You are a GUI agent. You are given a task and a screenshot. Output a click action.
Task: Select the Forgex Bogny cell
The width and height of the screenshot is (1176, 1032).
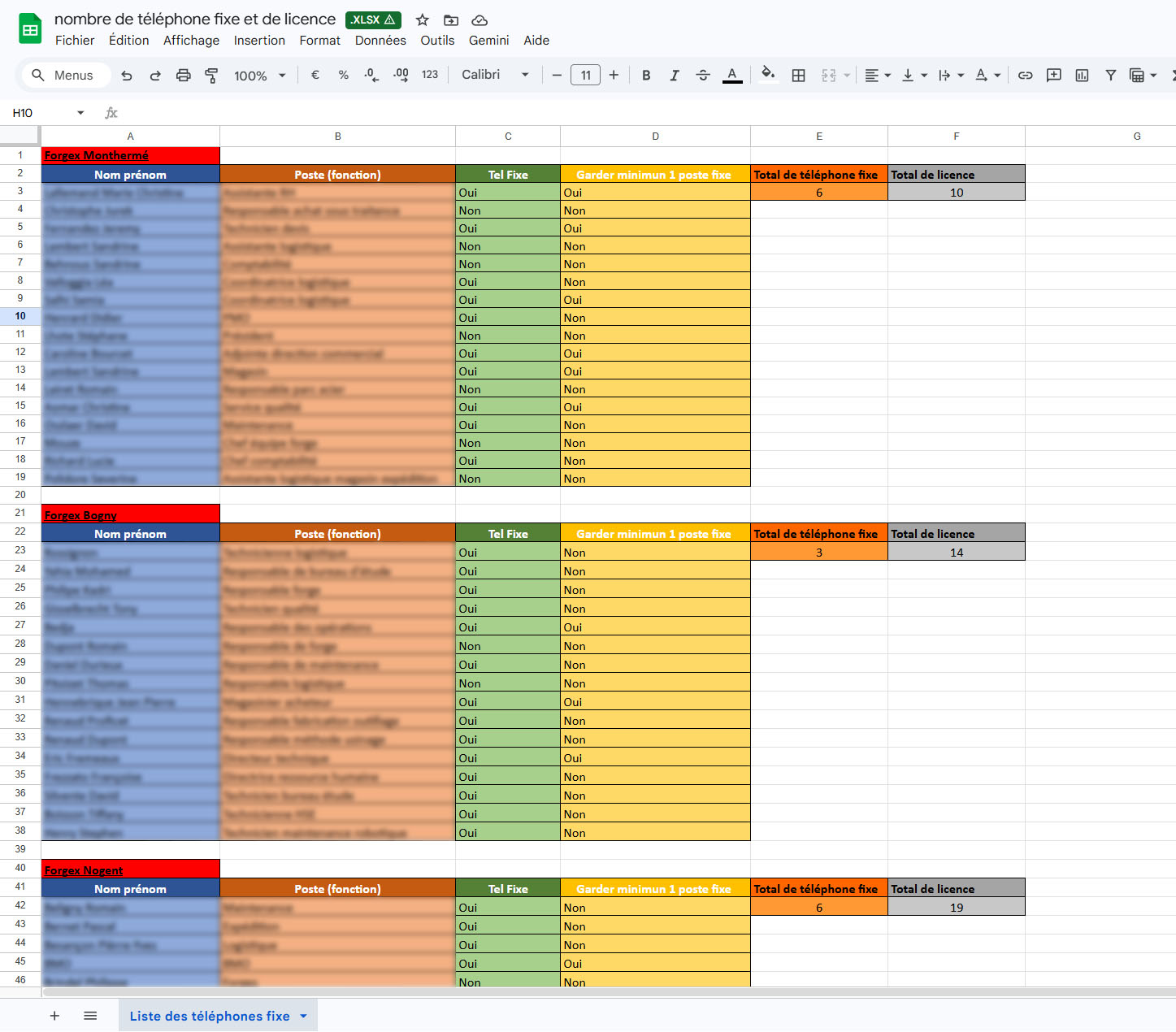(x=131, y=515)
